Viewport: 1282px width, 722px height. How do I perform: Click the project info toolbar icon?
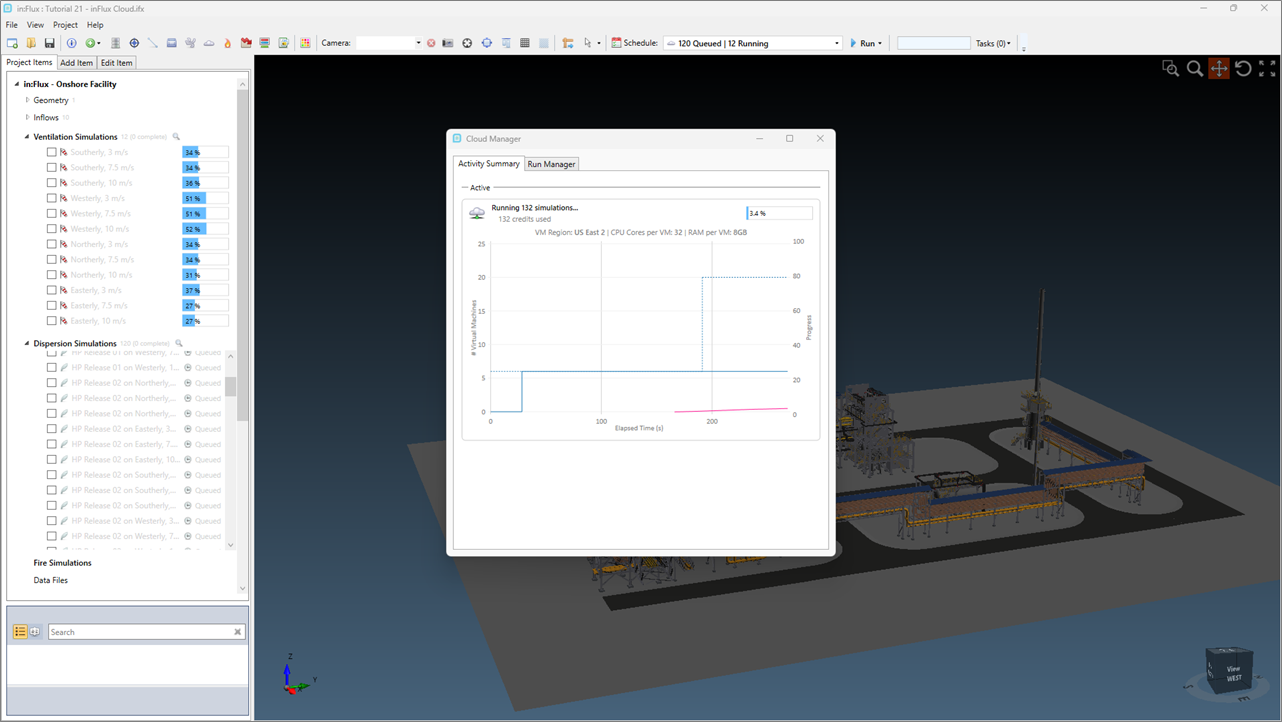coord(71,43)
